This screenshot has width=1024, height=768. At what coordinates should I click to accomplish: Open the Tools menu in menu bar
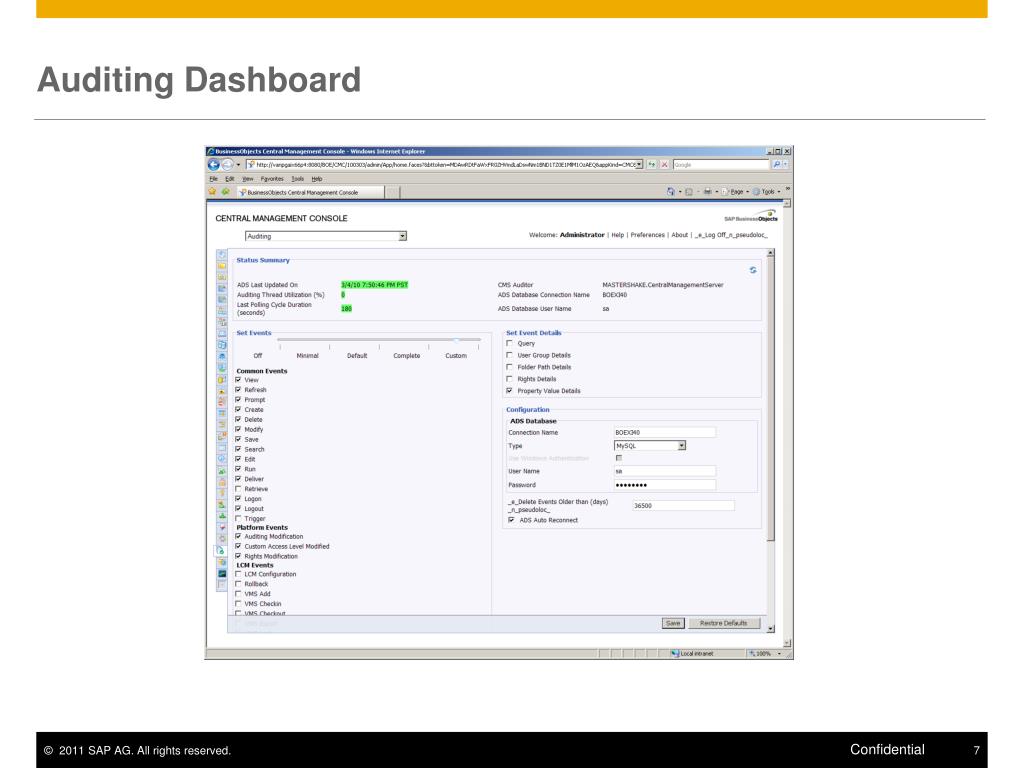point(297,178)
